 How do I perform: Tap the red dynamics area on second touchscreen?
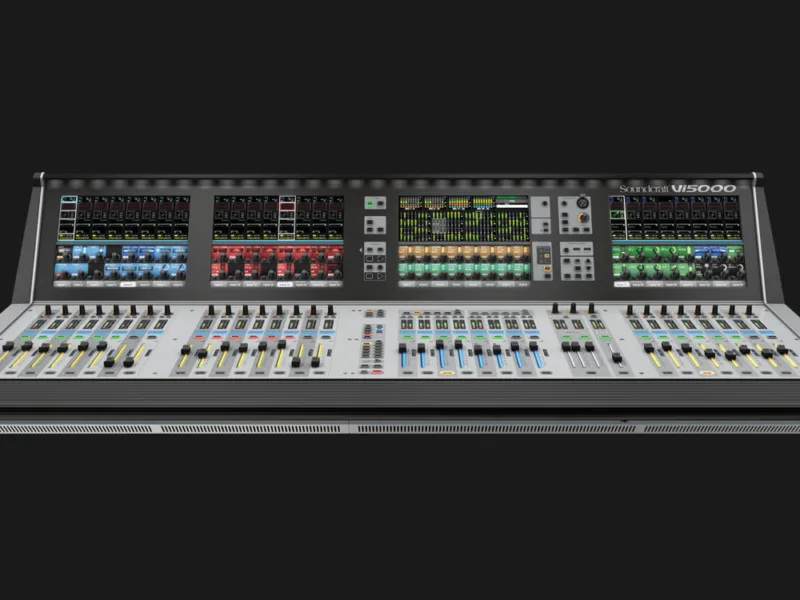(x=277, y=262)
